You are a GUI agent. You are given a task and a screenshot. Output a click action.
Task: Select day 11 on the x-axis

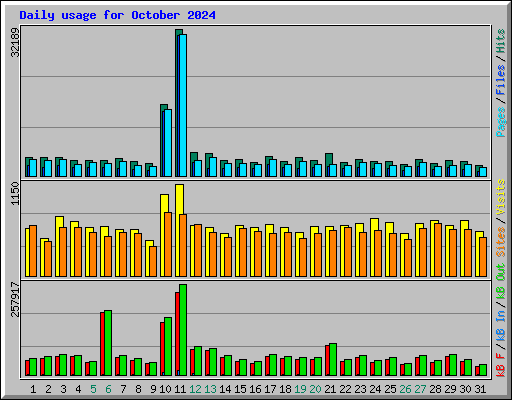point(180,389)
